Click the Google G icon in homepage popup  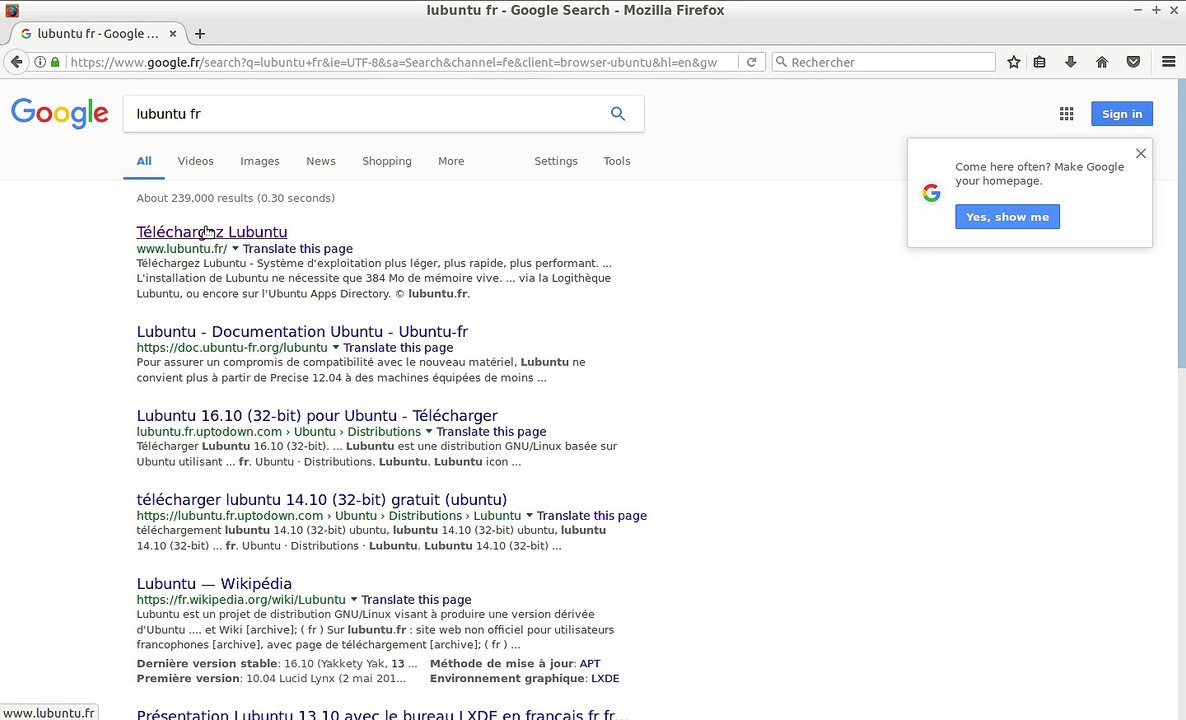[931, 193]
